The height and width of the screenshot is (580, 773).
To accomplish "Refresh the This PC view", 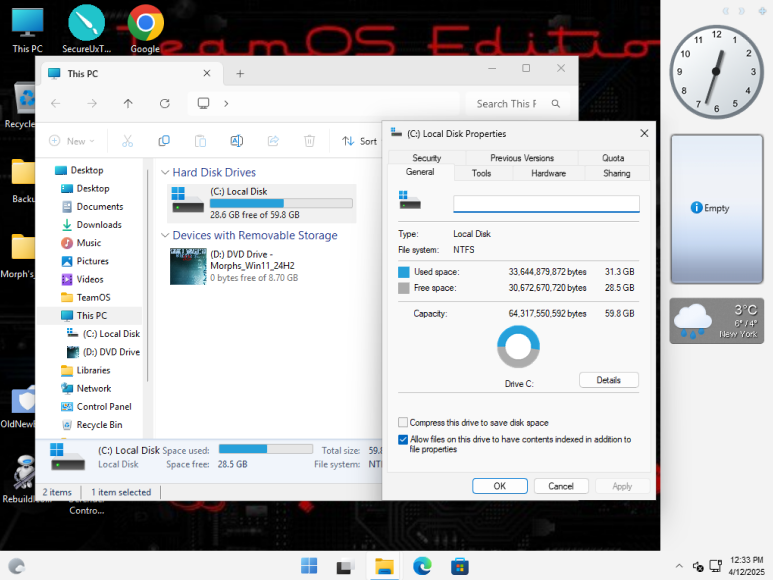I will pyautogui.click(x=165, y=103).
